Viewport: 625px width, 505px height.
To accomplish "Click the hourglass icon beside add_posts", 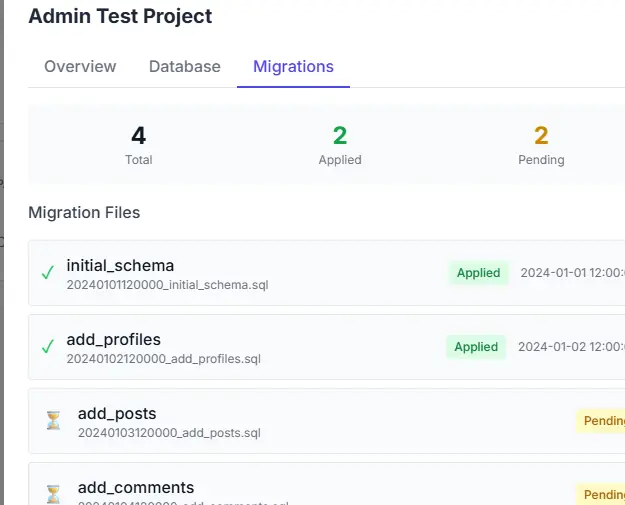I will (53, 421).
